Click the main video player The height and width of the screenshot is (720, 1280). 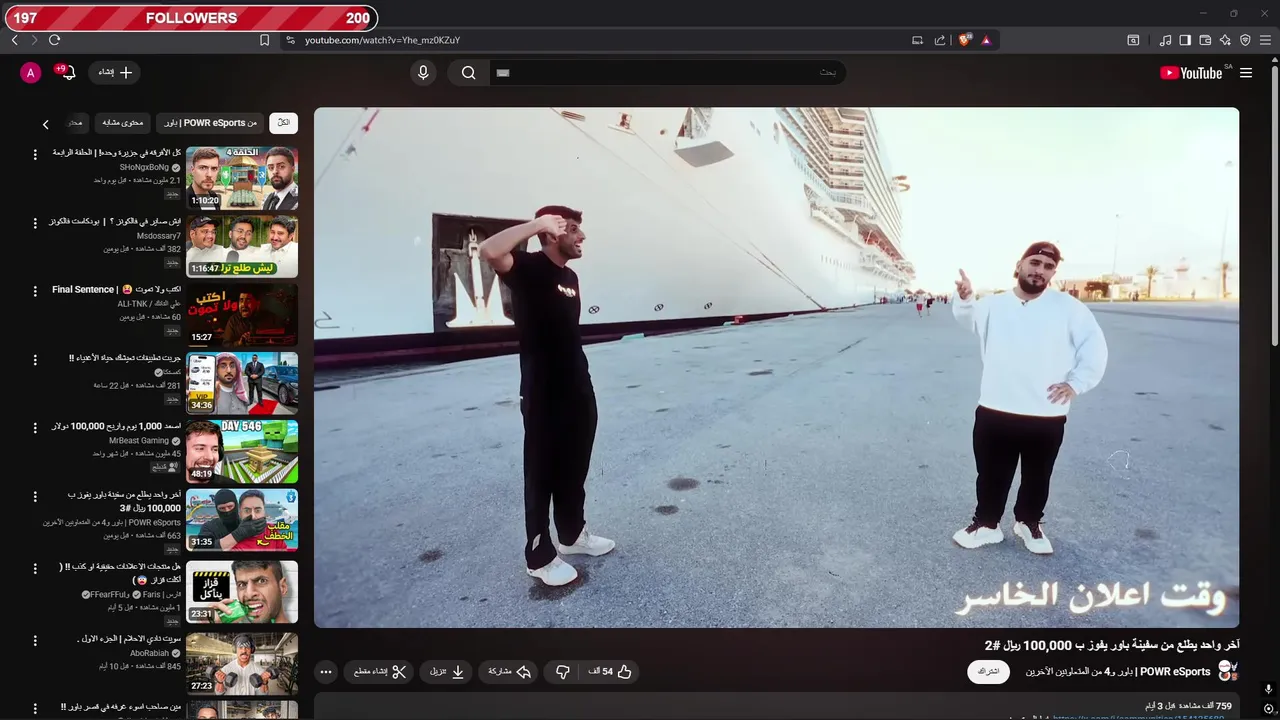pyautogui.click(x=776, y=368)
